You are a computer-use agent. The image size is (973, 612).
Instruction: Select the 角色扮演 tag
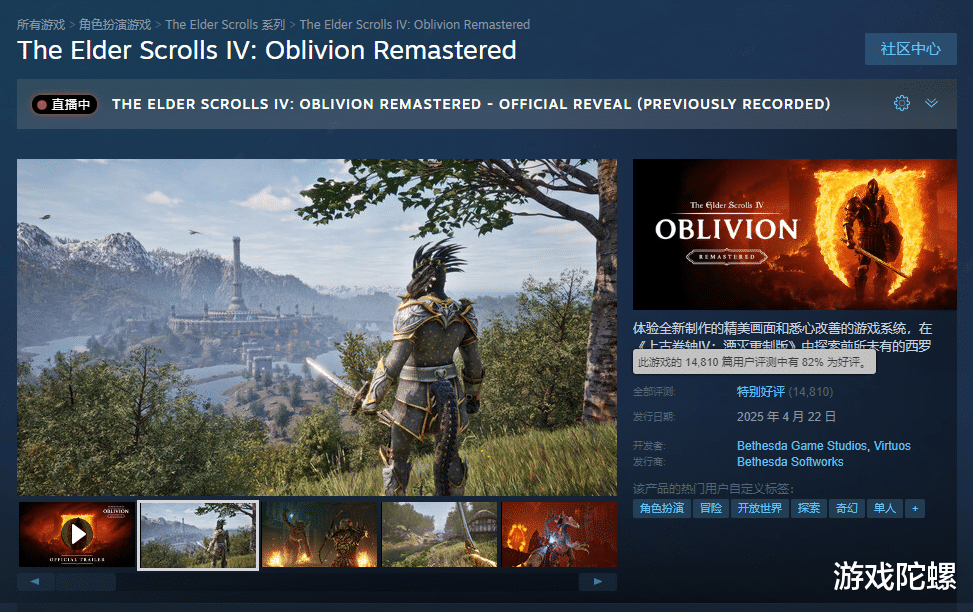(x=661, y=508)
